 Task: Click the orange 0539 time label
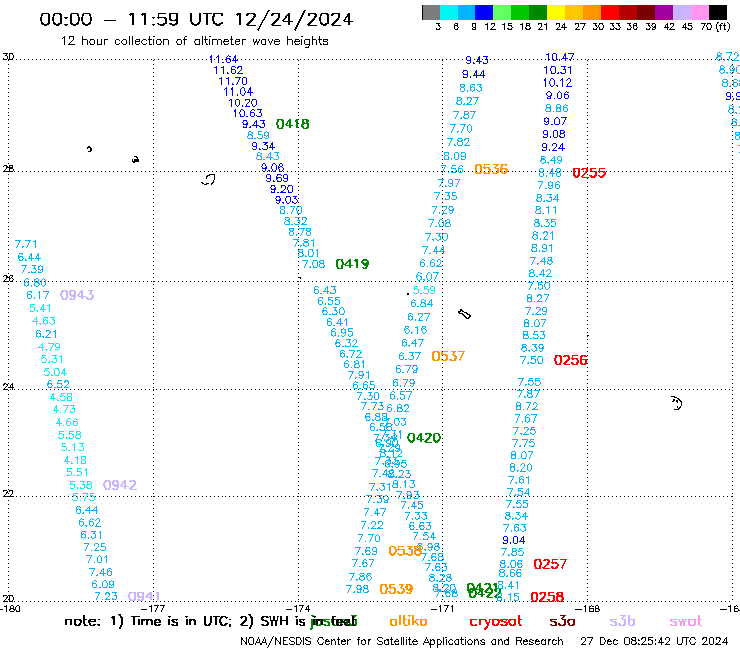396,589
